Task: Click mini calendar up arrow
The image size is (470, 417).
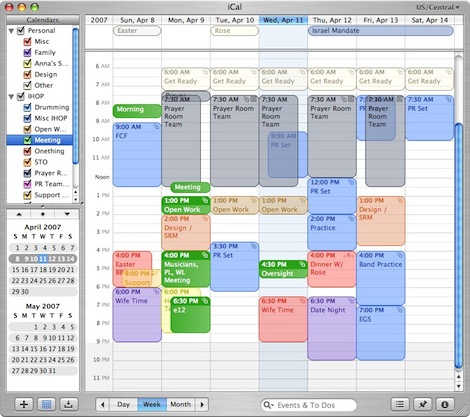Action: tap(19, 214)
